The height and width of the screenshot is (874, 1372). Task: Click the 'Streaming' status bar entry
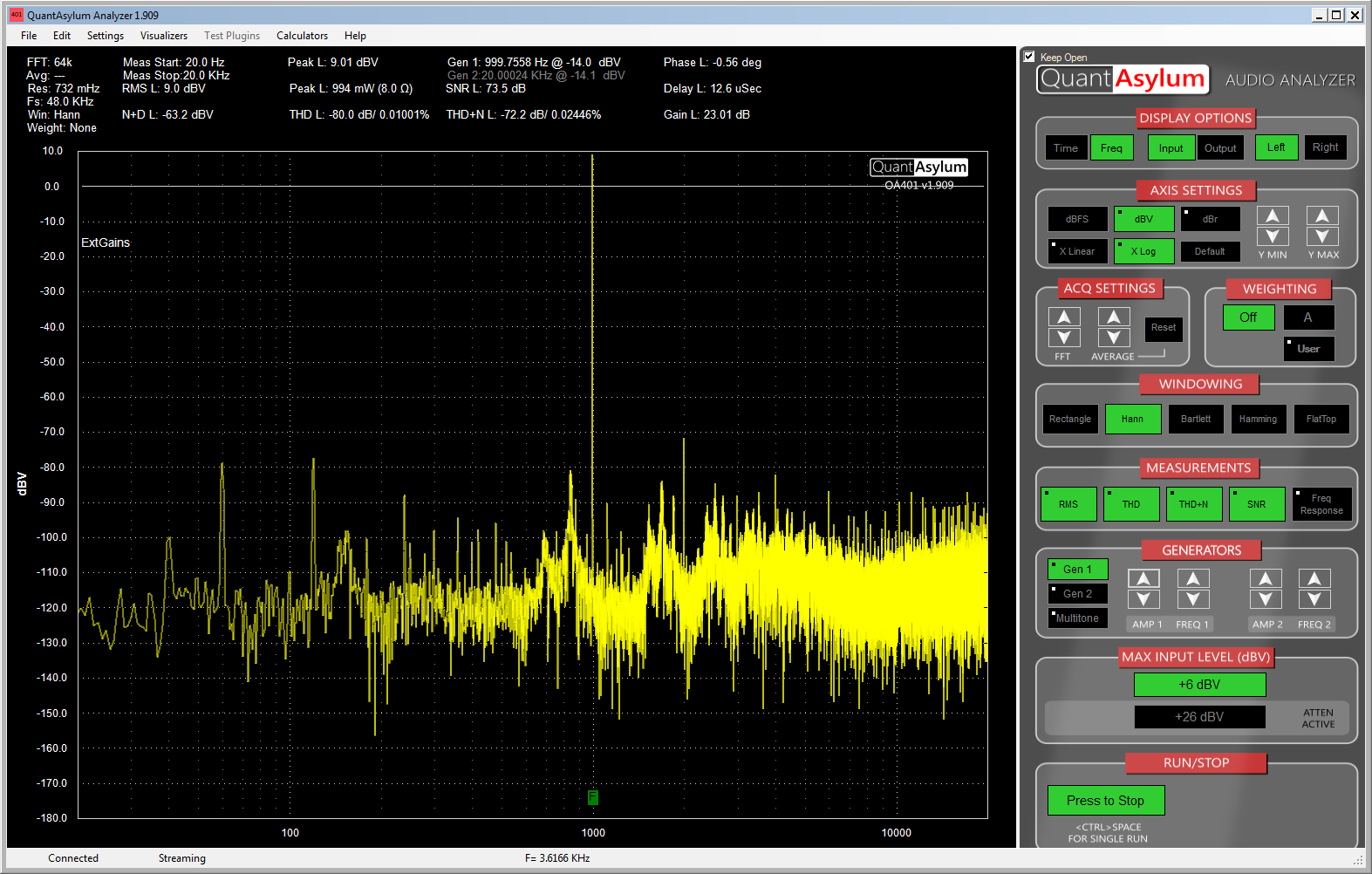coord(182,858)
